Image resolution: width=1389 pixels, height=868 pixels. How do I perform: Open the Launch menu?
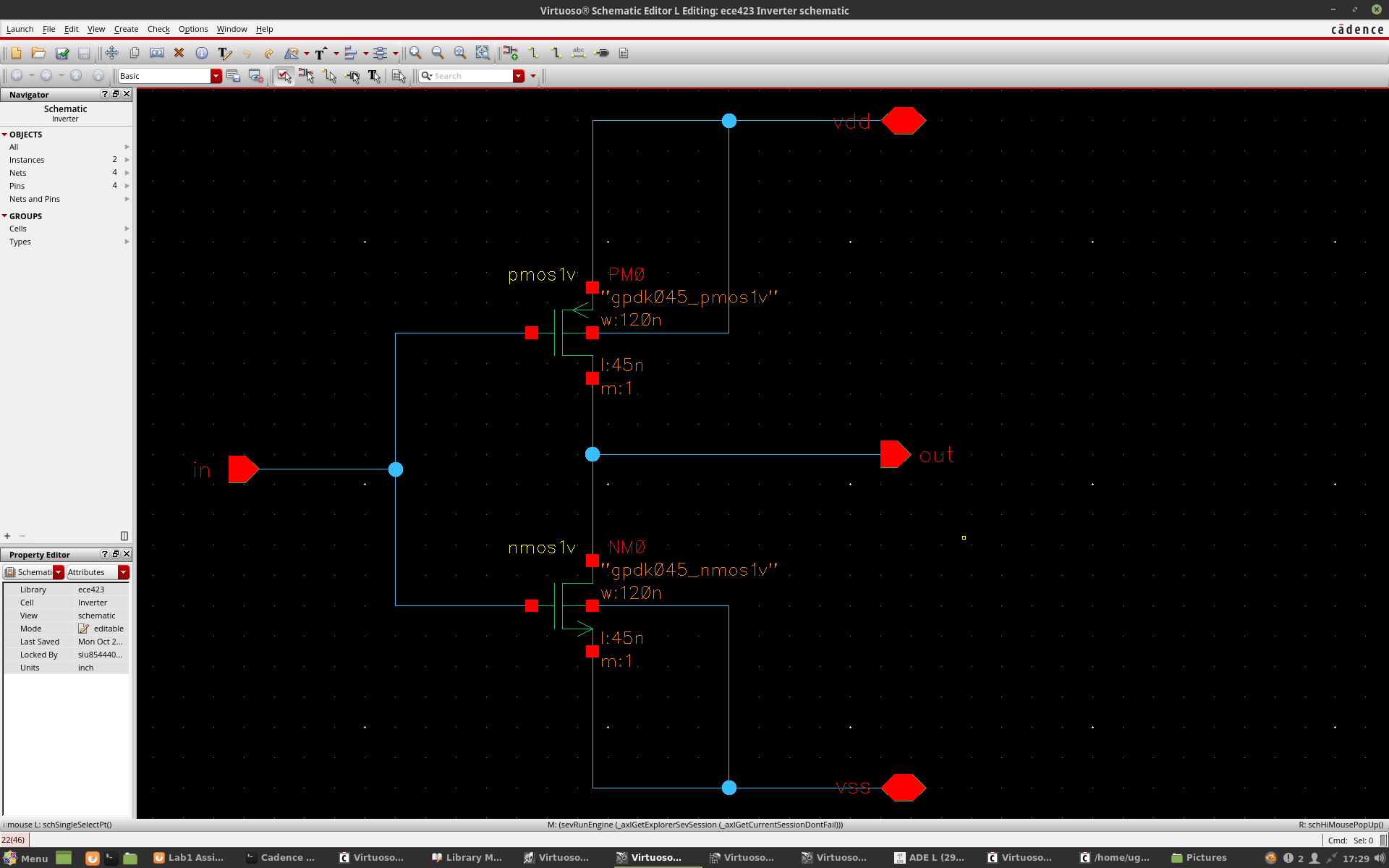[x=20, y=29]
